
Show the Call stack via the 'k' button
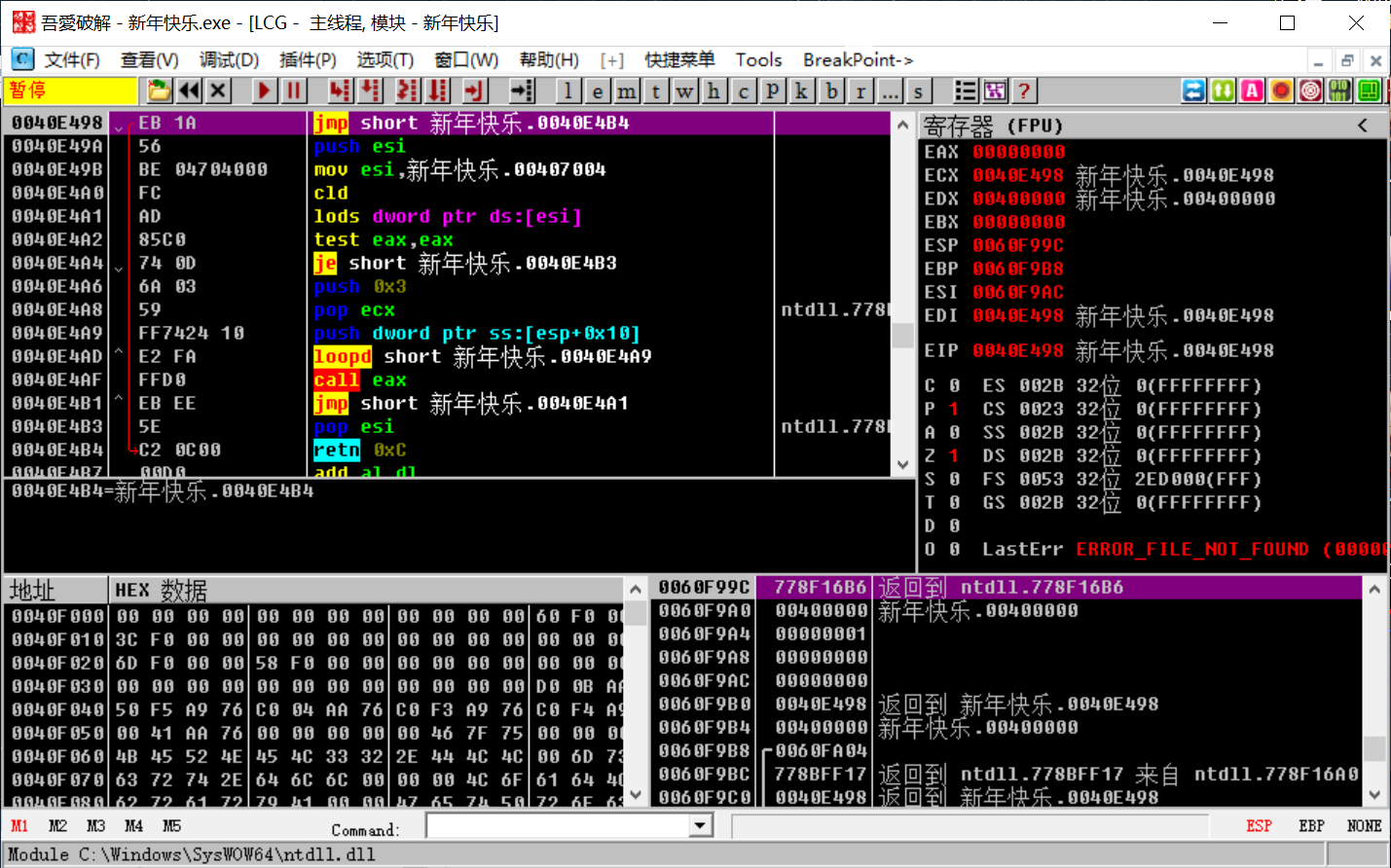click(802, 90)
